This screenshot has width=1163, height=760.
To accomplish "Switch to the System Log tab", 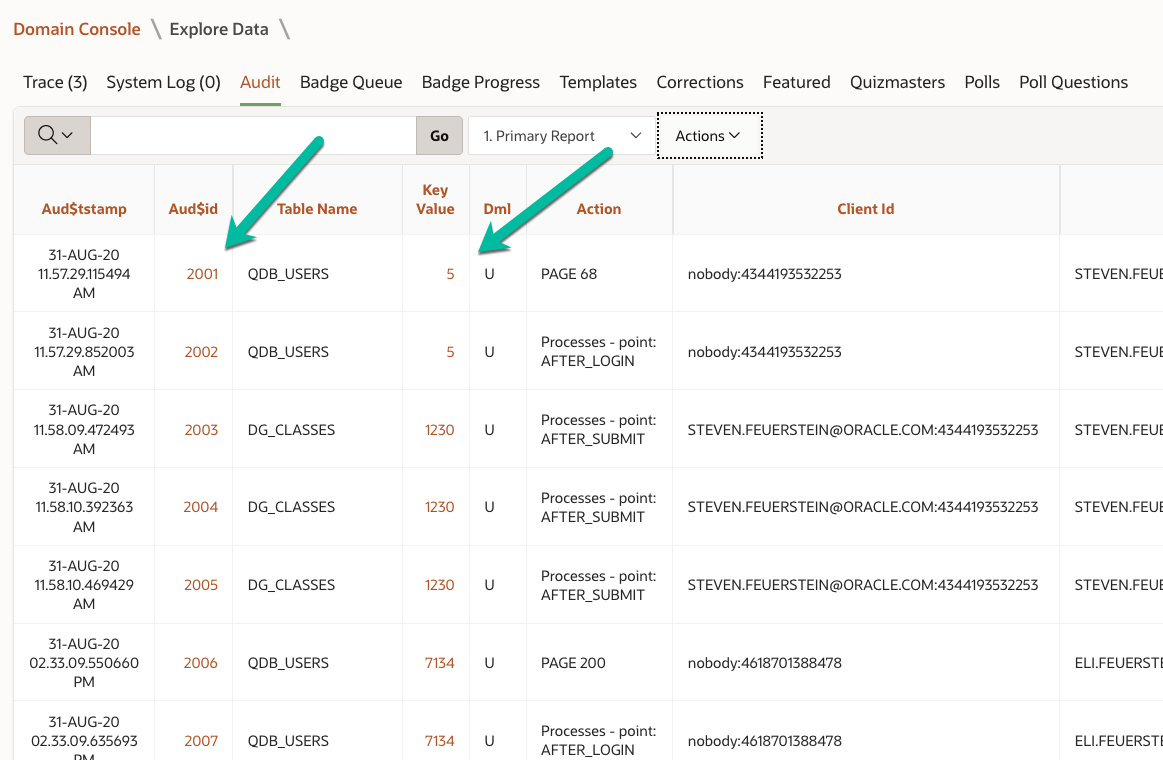I will tap(163, 82).
